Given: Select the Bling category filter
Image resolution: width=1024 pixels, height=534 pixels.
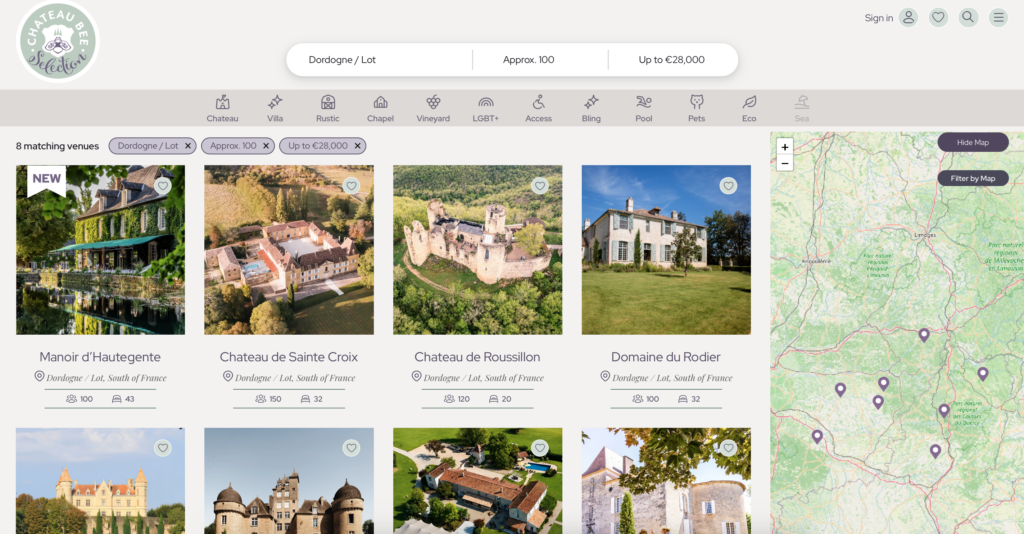Looking at the screenshot, I should (591, 109).
